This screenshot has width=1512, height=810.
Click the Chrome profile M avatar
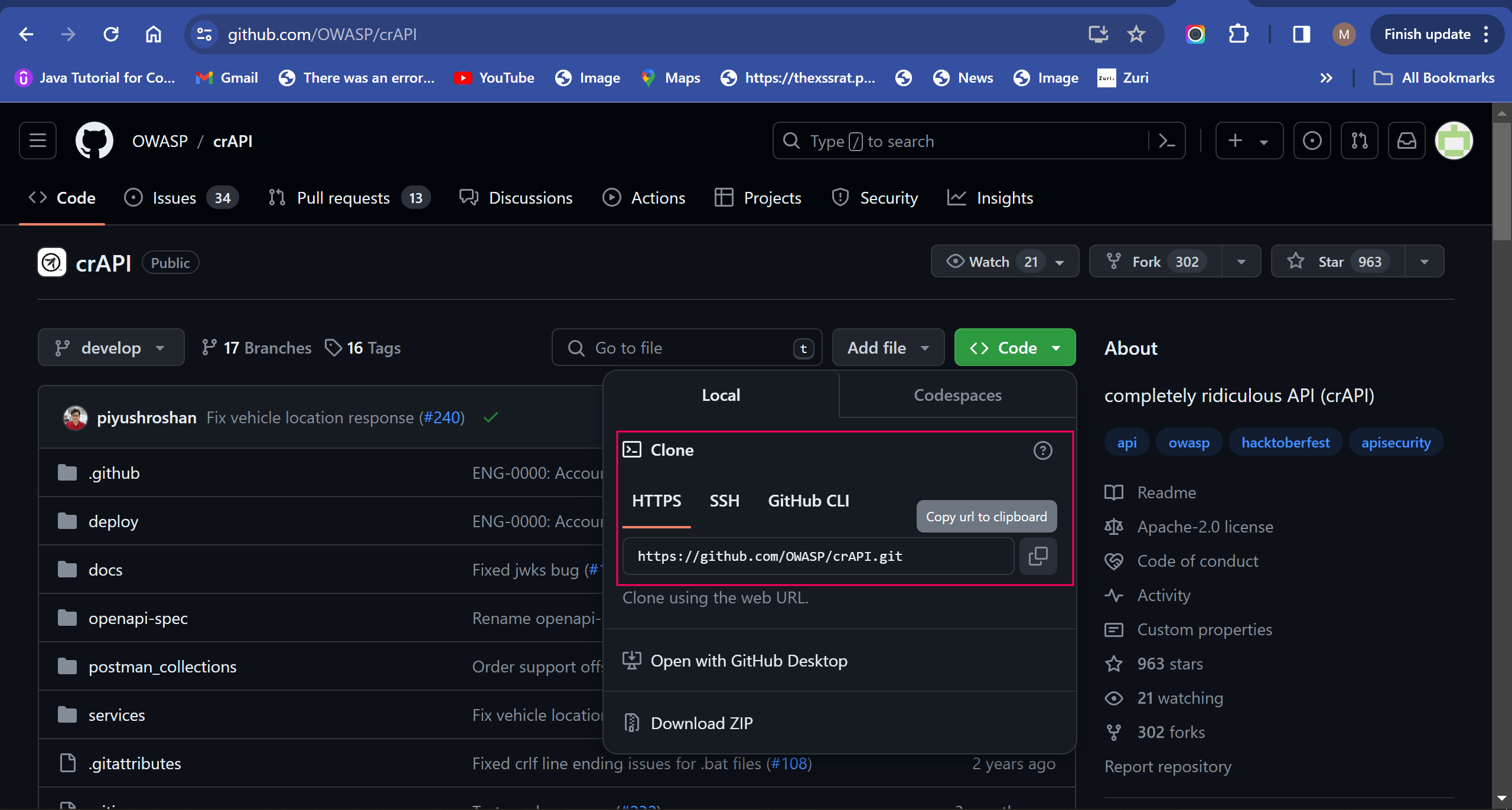[x=1344, y=34]
